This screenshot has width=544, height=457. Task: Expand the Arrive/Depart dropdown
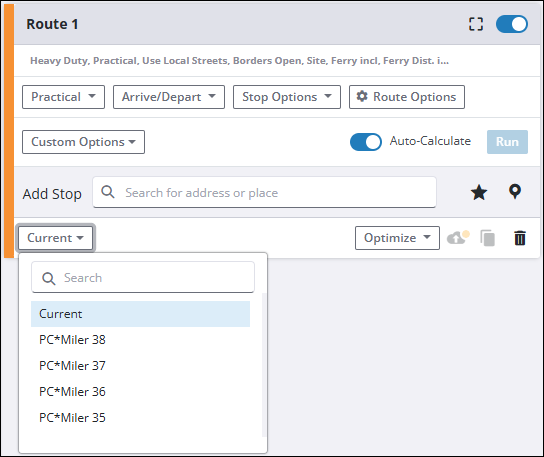[x=169, y=97]
